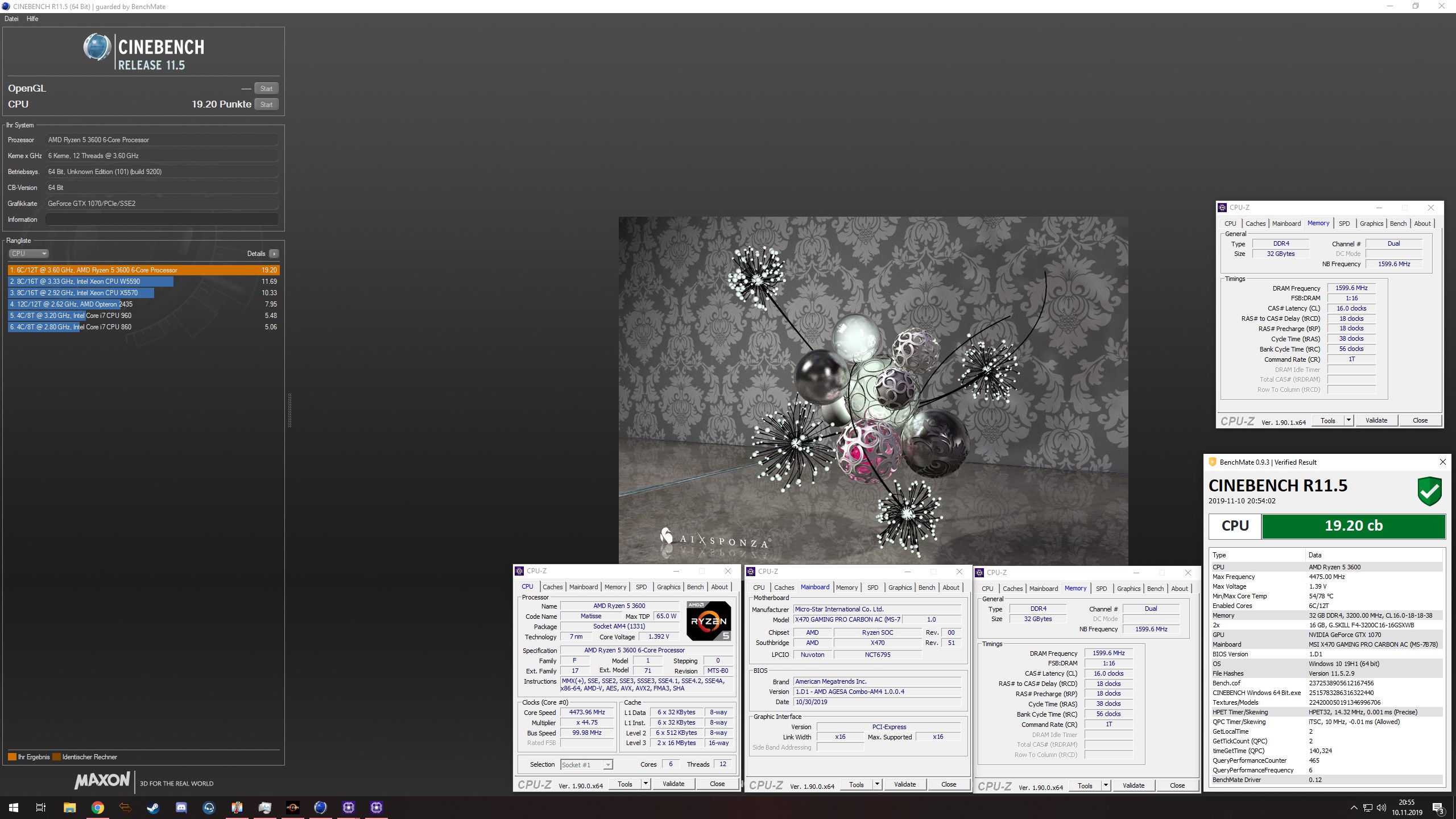Click Validate in the CPU-Z Mainboard window
The width and height of the screenshot is (1456, 819).
pos(905,784)
